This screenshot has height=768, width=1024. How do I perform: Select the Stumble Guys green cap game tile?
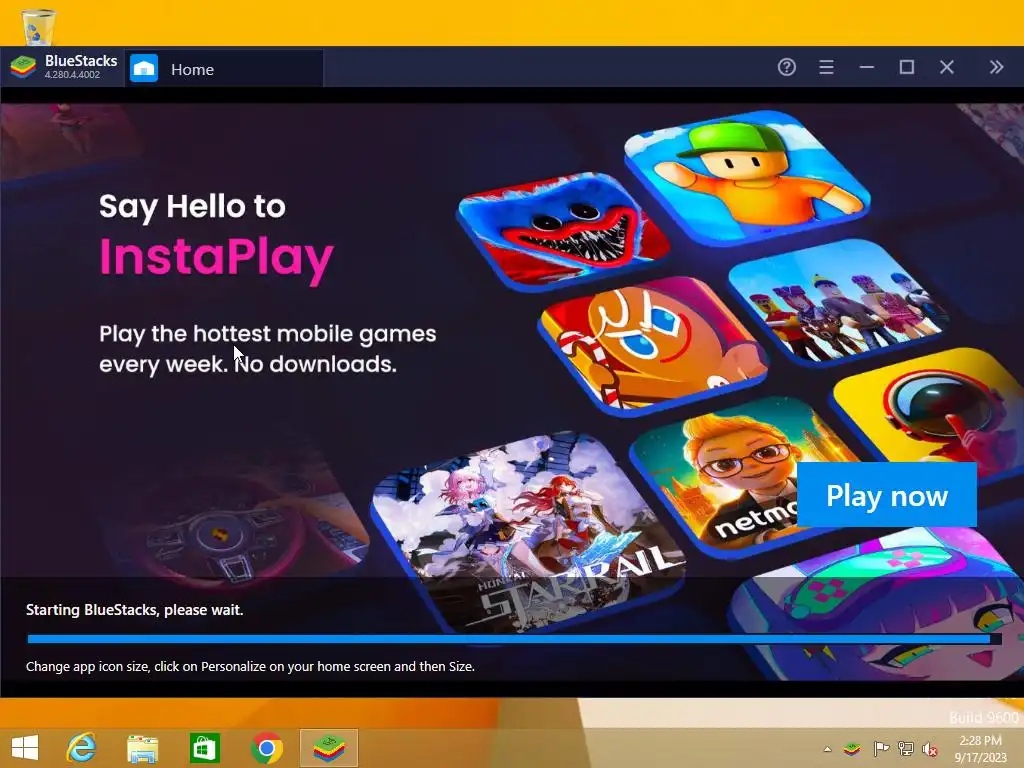pyautogui.click(x=748, y=176)
